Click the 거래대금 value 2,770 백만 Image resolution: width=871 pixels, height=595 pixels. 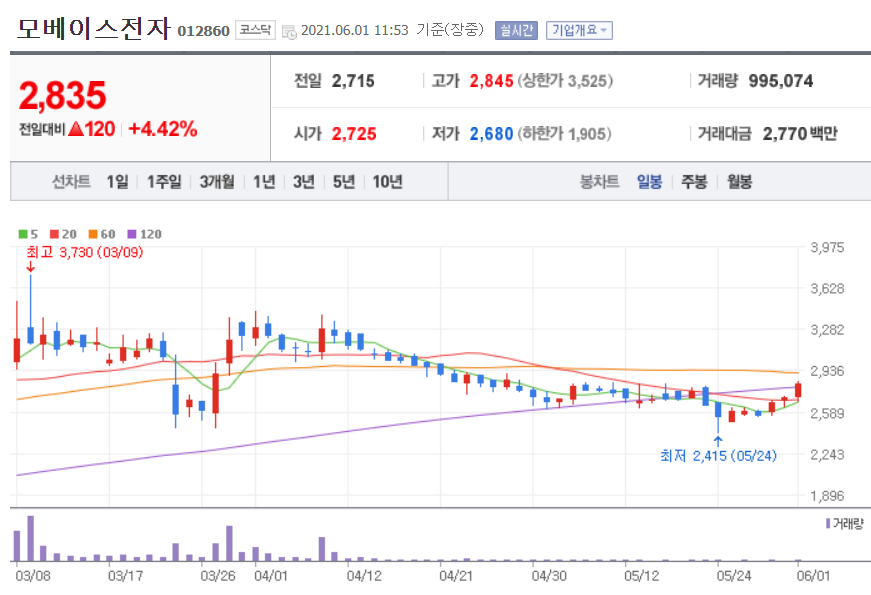pos(800,134)
